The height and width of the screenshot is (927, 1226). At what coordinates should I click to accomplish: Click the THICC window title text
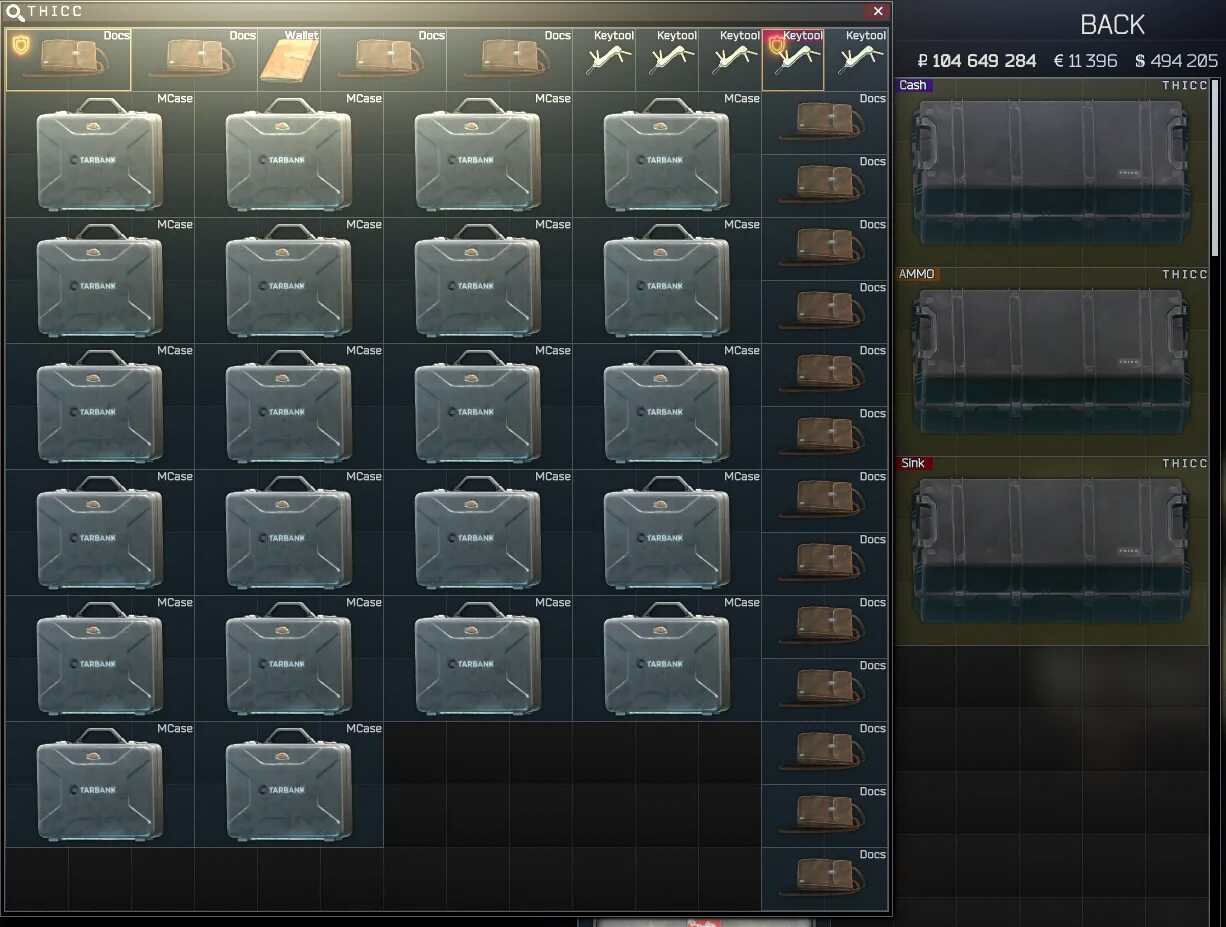click(x=56, y=12)
